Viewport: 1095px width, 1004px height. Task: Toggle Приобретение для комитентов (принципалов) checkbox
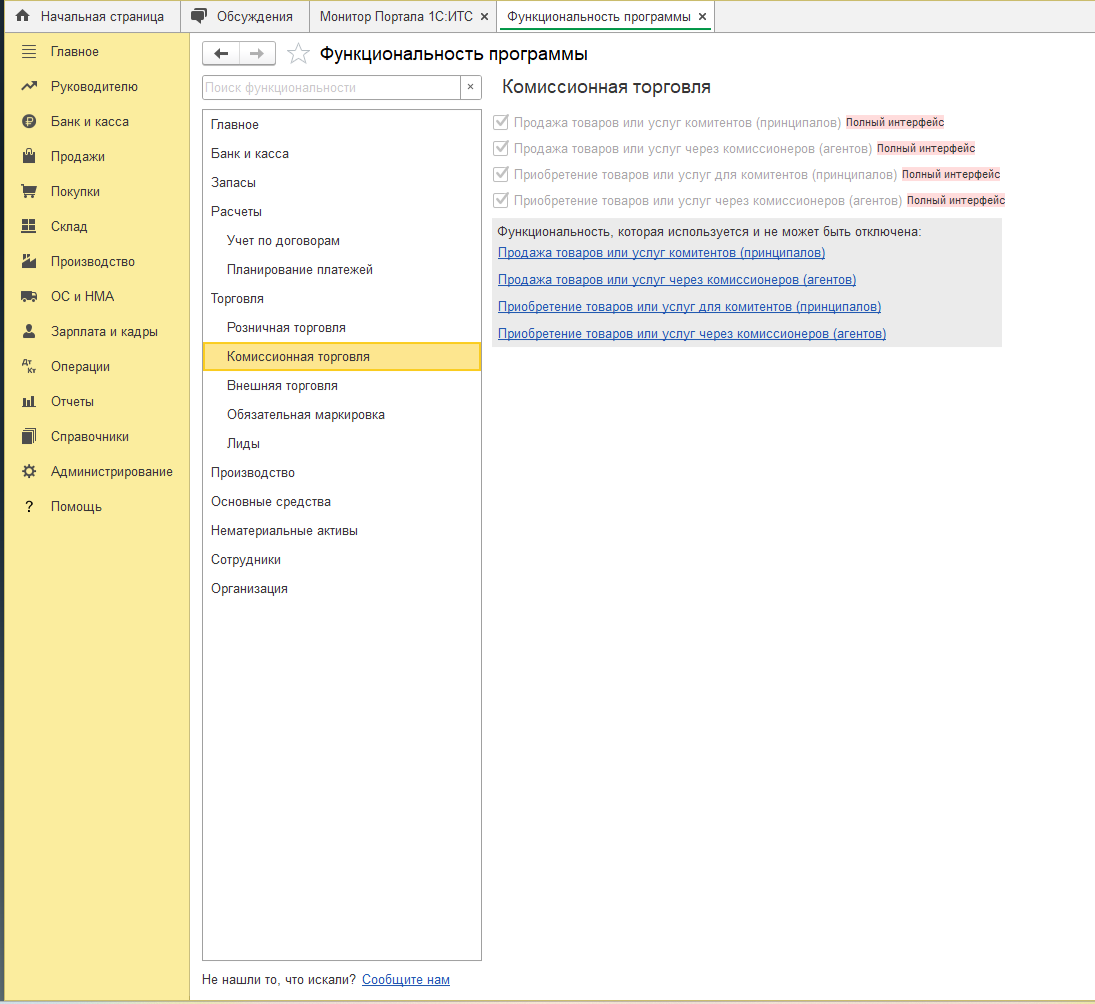pyautogui.click(x=501, y=174)
